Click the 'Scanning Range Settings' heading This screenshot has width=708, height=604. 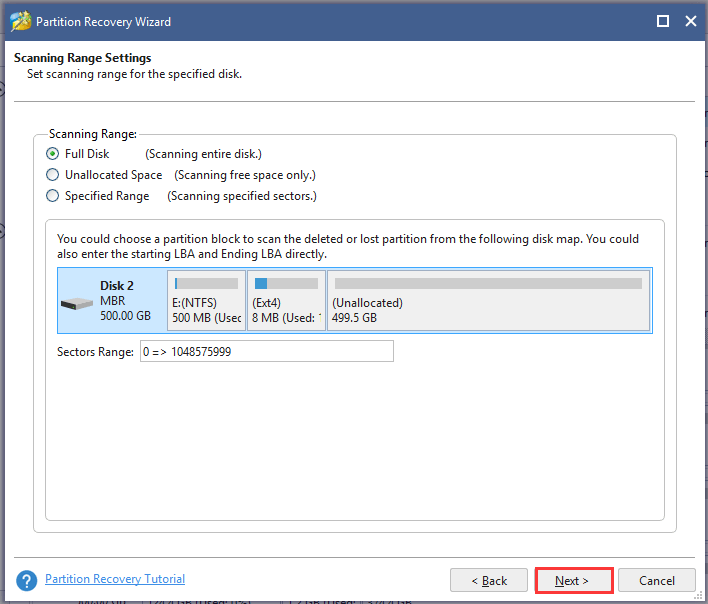(83, 58)
